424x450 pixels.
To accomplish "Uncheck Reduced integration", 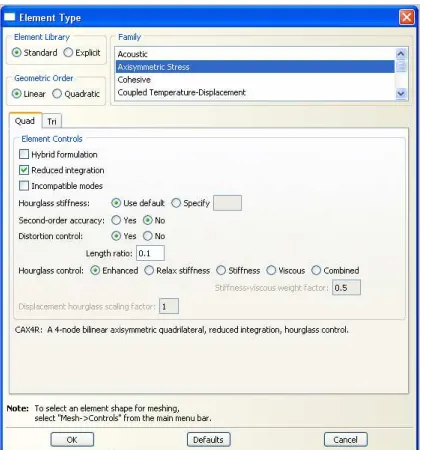I will [24, 170].
